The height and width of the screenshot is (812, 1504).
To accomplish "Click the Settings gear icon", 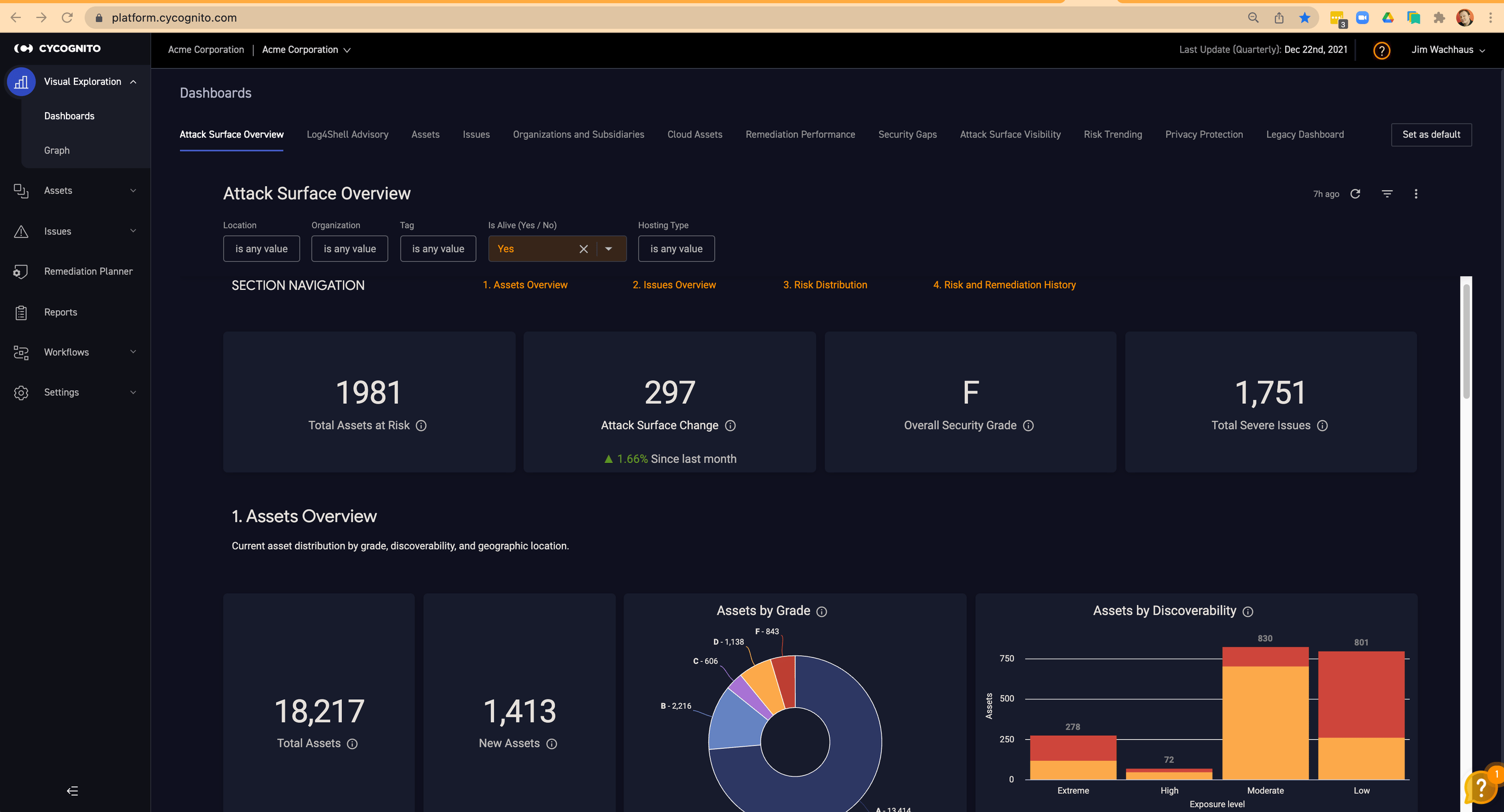I will pos(21,393).
